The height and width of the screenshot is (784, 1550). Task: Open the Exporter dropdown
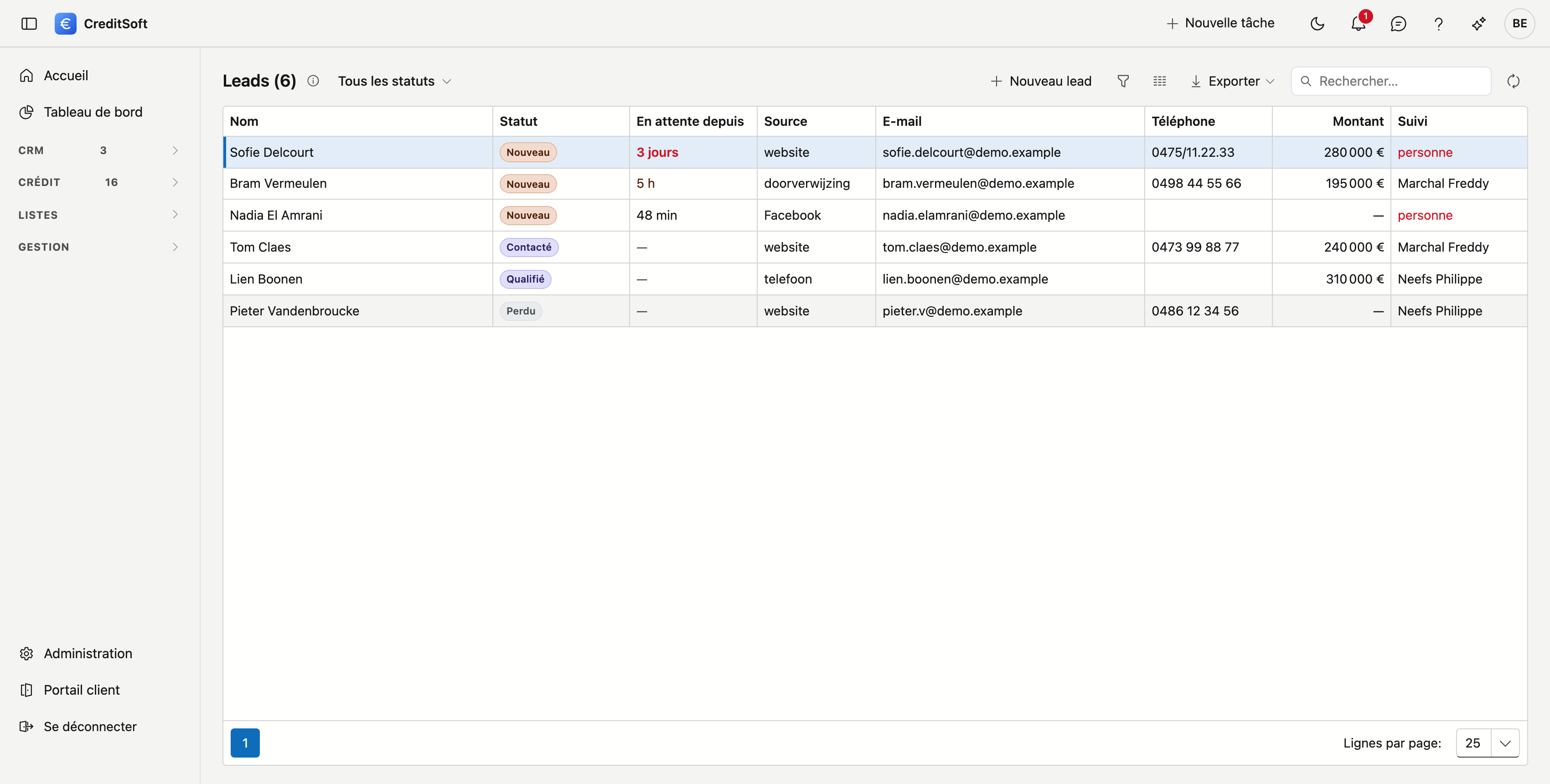click(1233, 81)
